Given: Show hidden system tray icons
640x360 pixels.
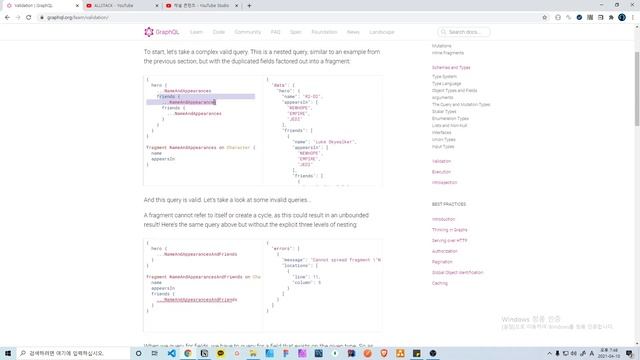Looking at the screenshot, I should pos(549,353).
